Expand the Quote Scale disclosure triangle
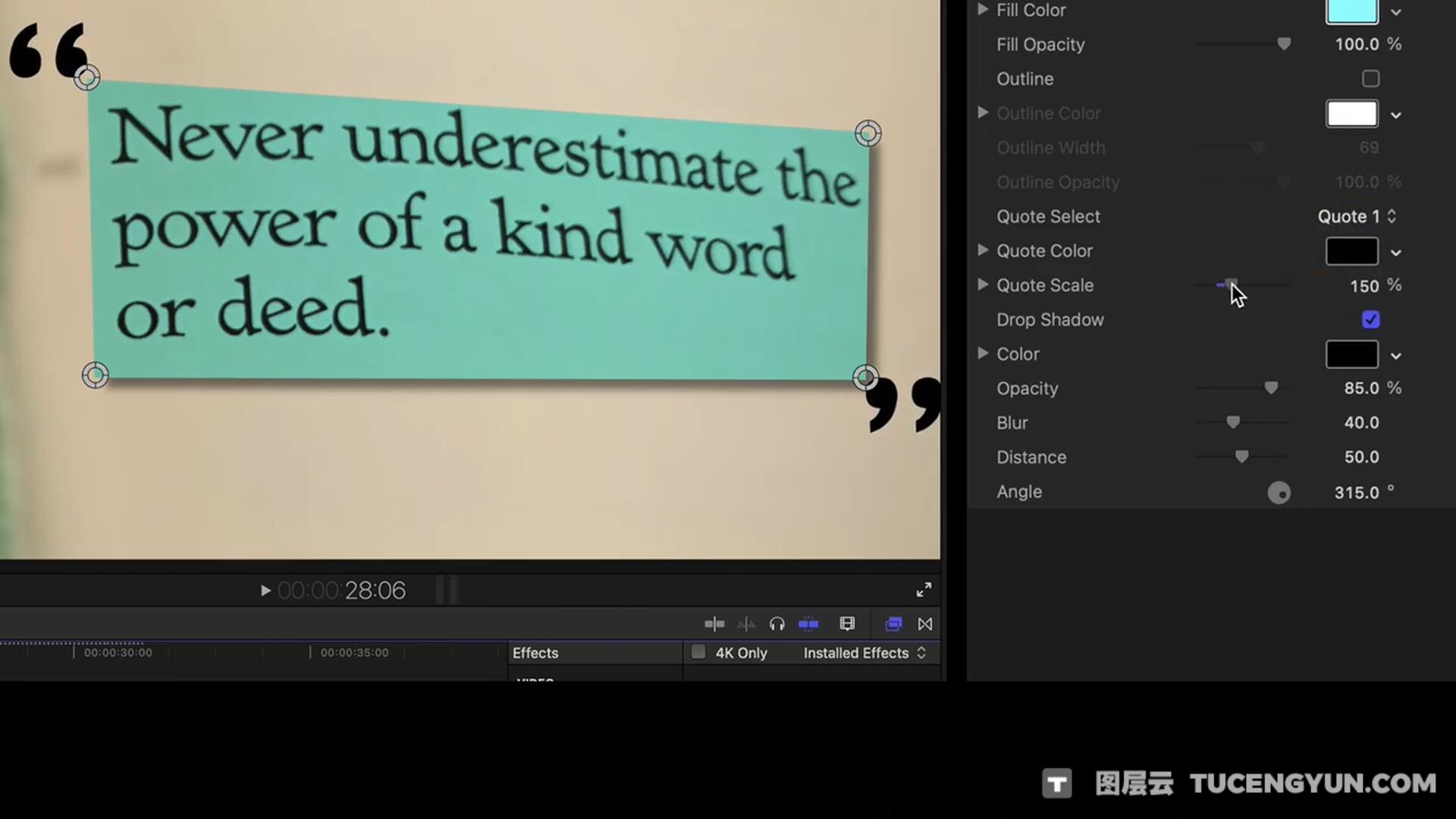 983,284
